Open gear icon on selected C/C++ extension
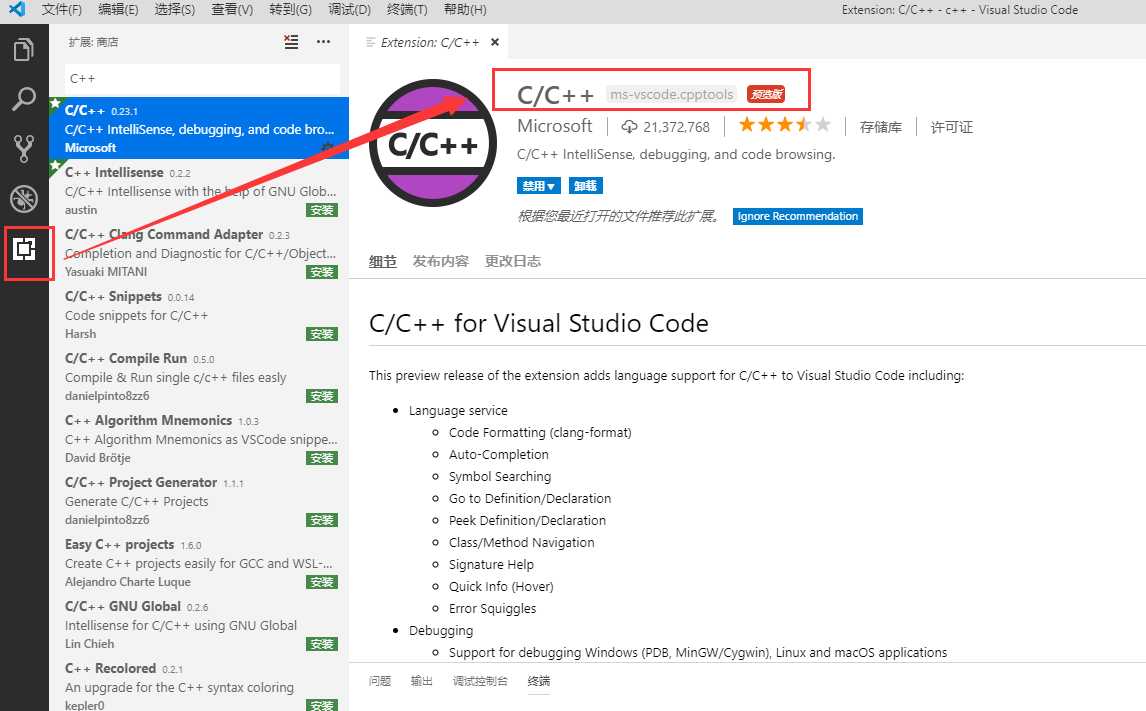 pos(327,147)
